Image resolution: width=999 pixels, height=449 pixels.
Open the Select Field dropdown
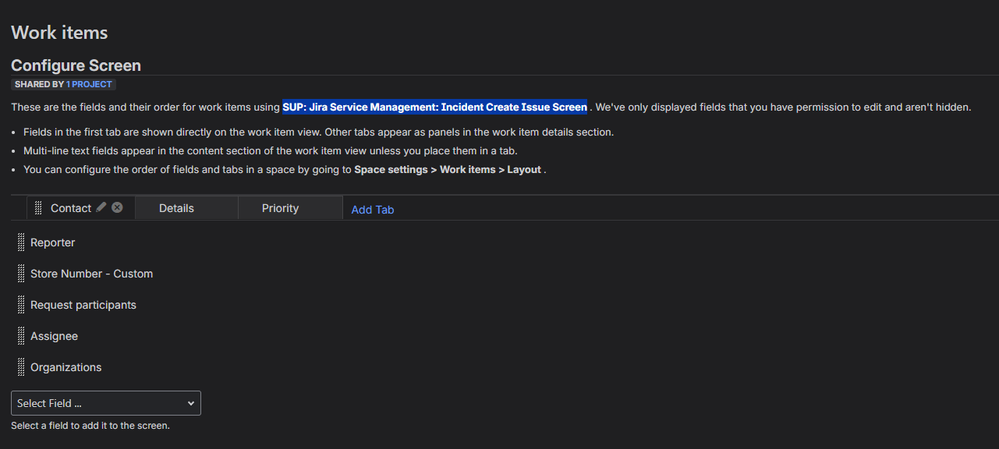(106, 403)
